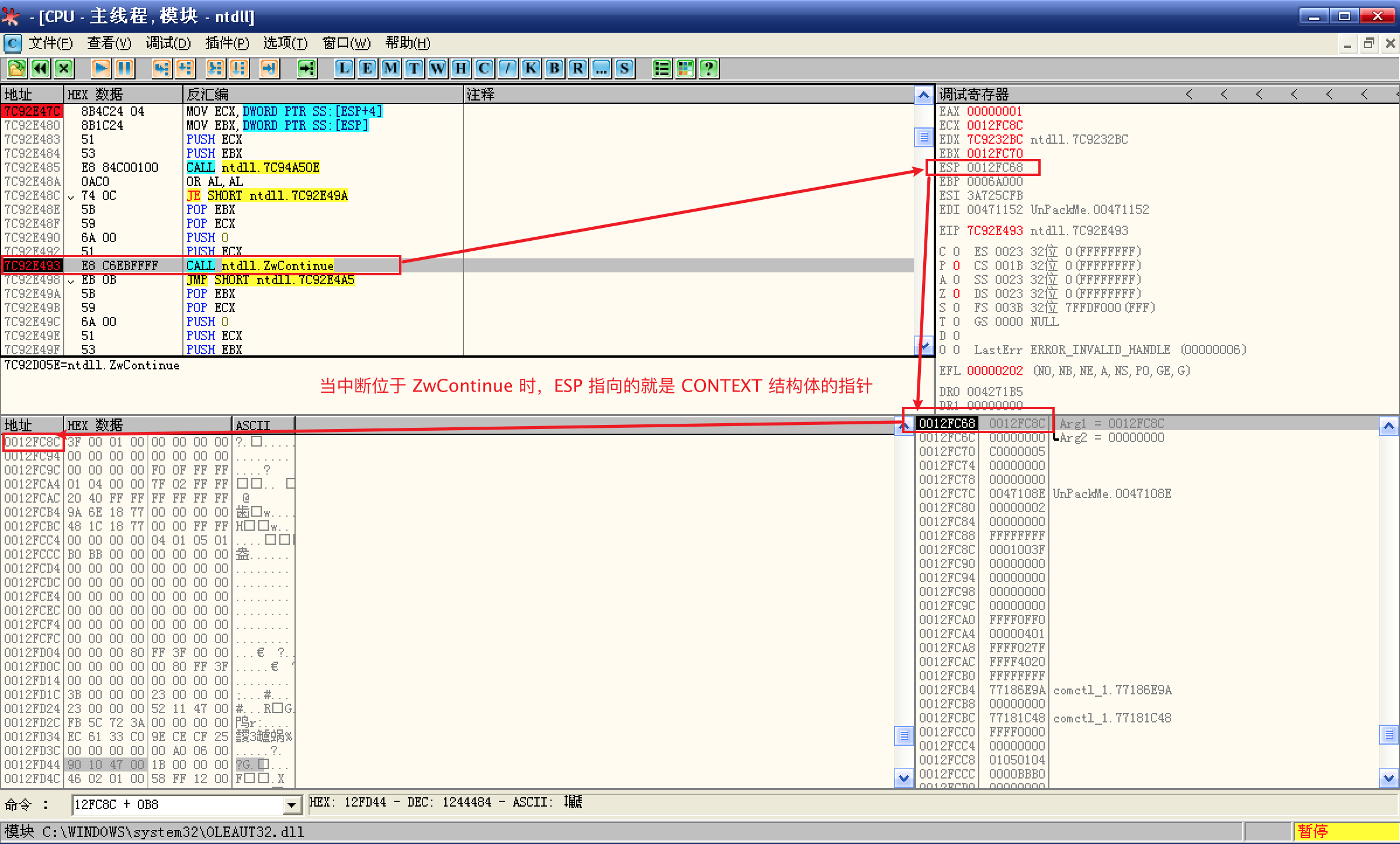
Task: Click the Open file toolbar icon
Action: pyautogui.click(x=16, y=69)
